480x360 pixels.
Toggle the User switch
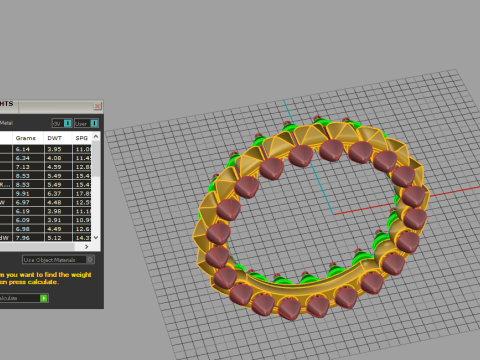(x=86, y=123)
